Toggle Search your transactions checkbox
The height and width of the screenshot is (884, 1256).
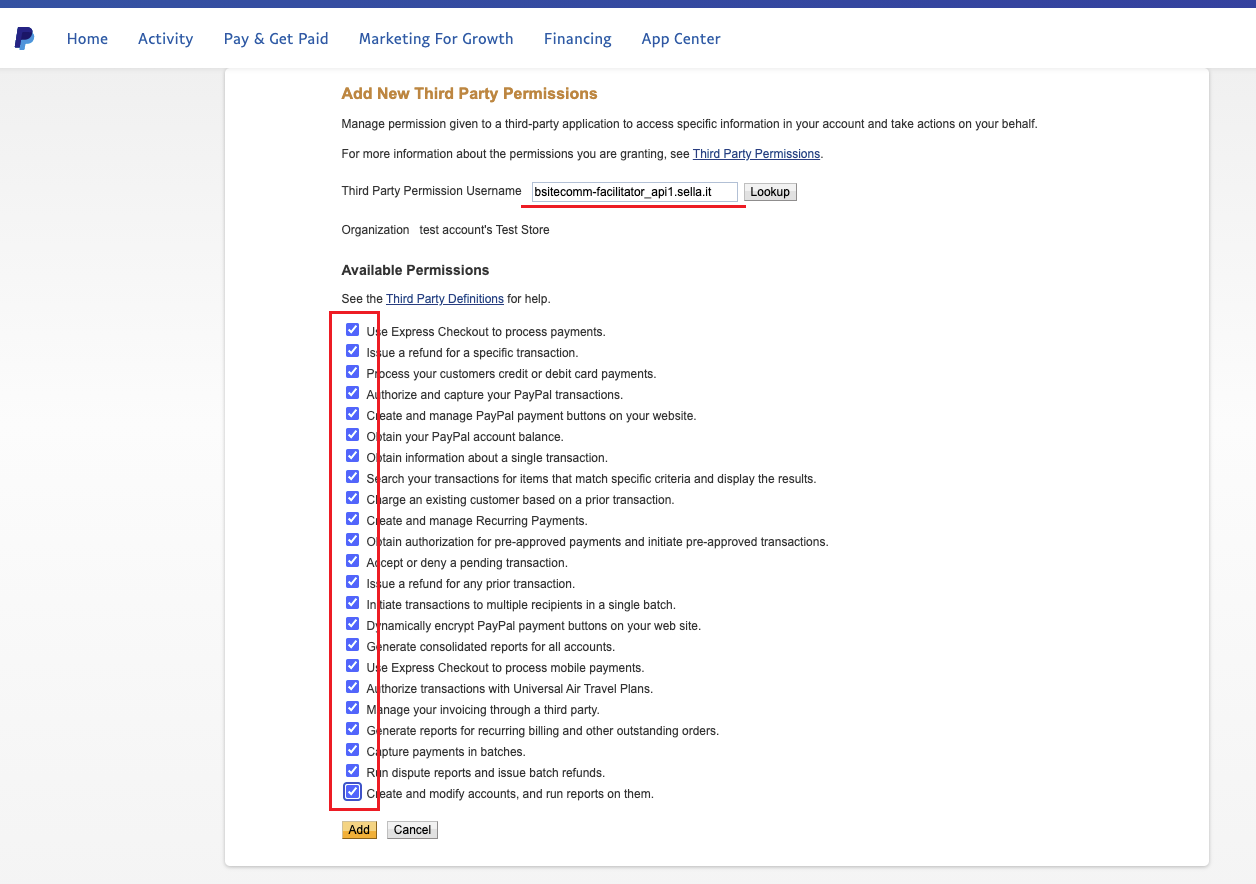coord(352,477)
